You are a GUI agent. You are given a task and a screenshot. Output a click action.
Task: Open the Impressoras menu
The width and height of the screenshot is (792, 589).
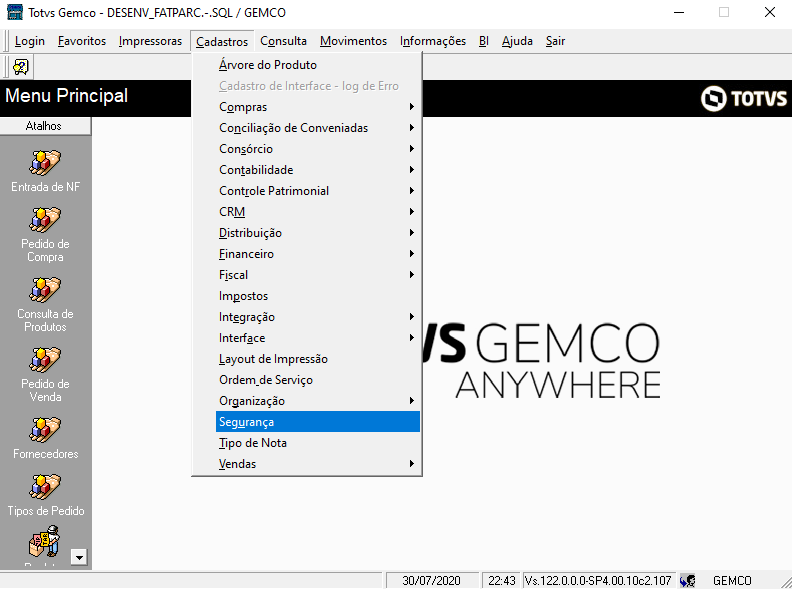click(x=150, y=41)
